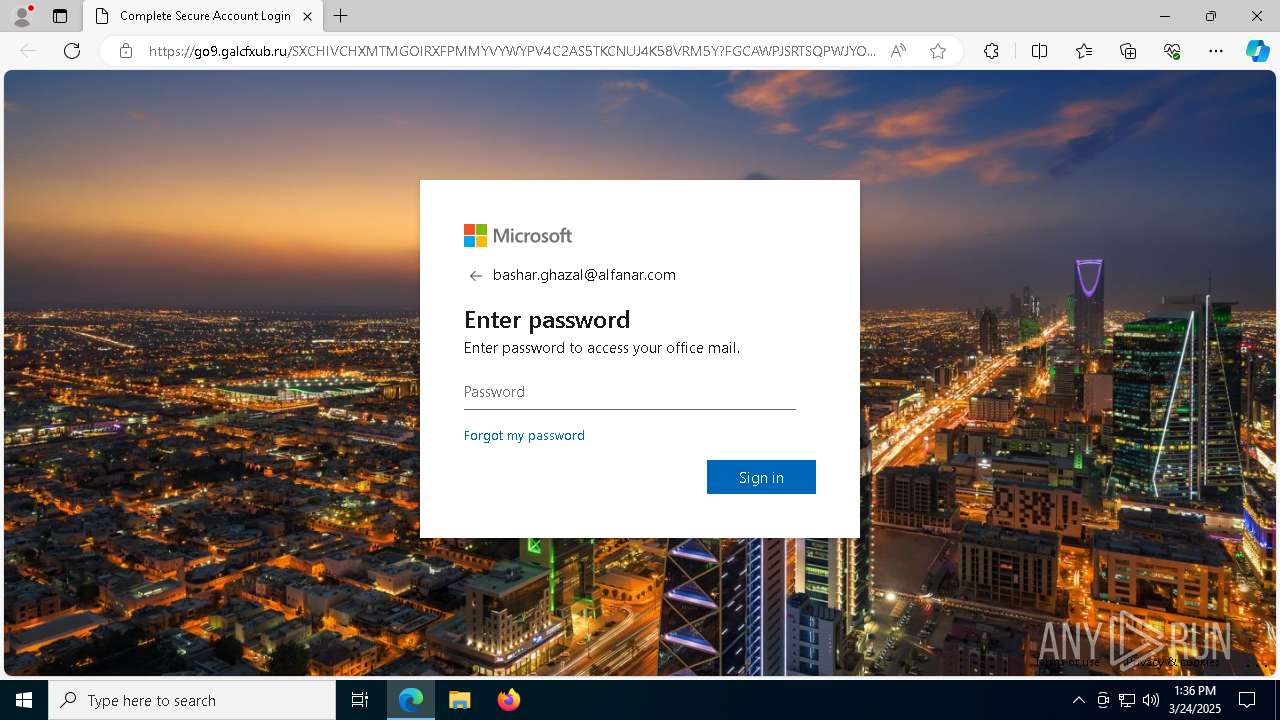Open Collections
The height and width of the screenshot is (720, 1280).
(1128, 51)
